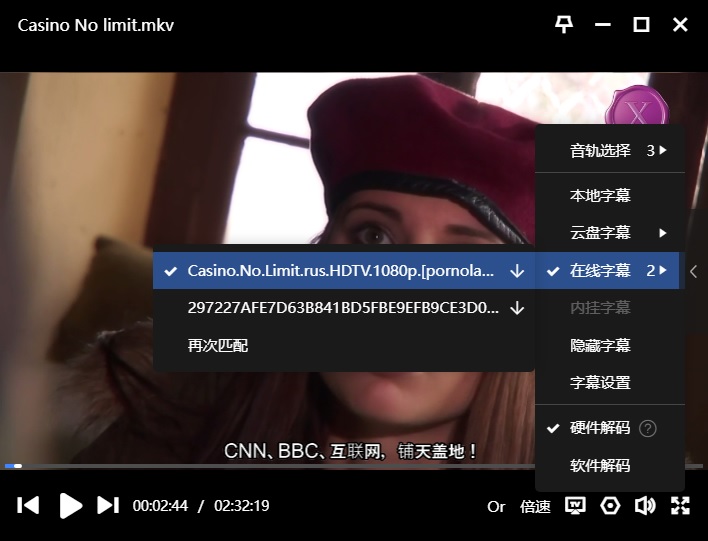Open playback speed (倍速) options
708x541 pixels.
click(x=535, y=507)
